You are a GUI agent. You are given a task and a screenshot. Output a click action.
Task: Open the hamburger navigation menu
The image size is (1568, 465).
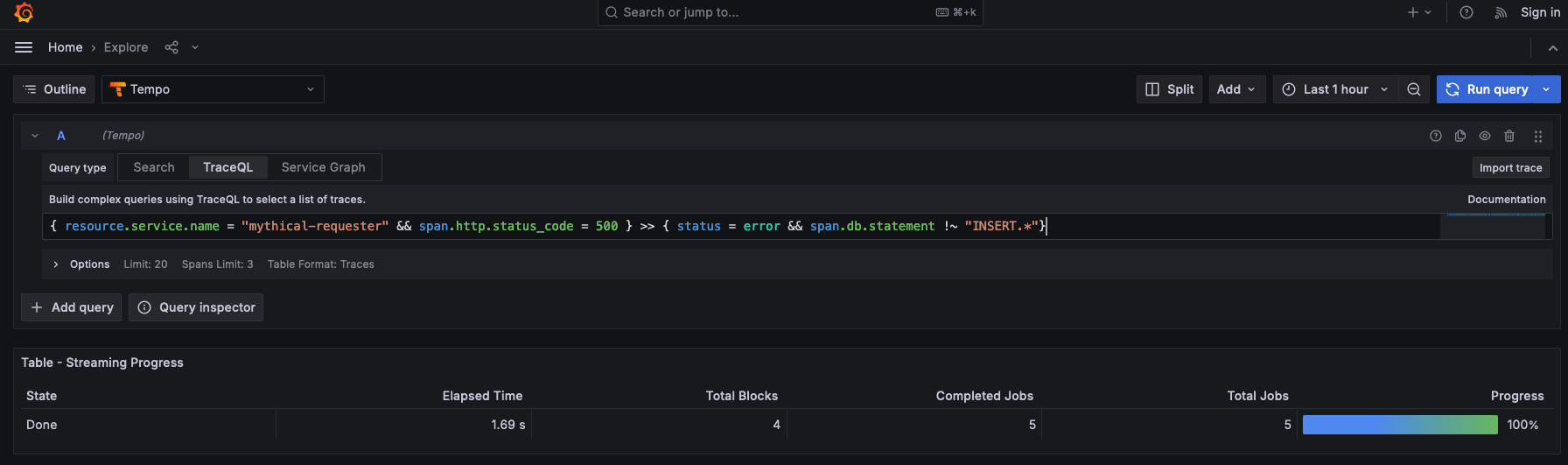(24, 47)
